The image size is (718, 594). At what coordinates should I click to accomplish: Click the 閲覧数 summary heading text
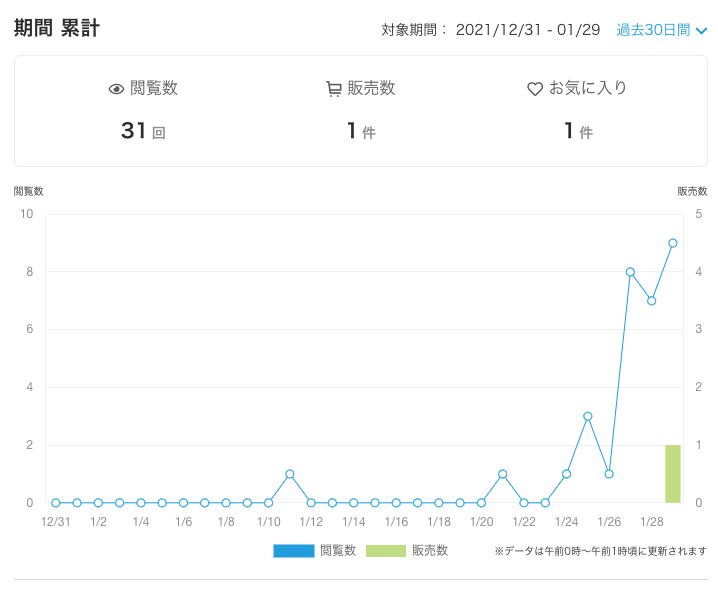click(x=154, y=88)
